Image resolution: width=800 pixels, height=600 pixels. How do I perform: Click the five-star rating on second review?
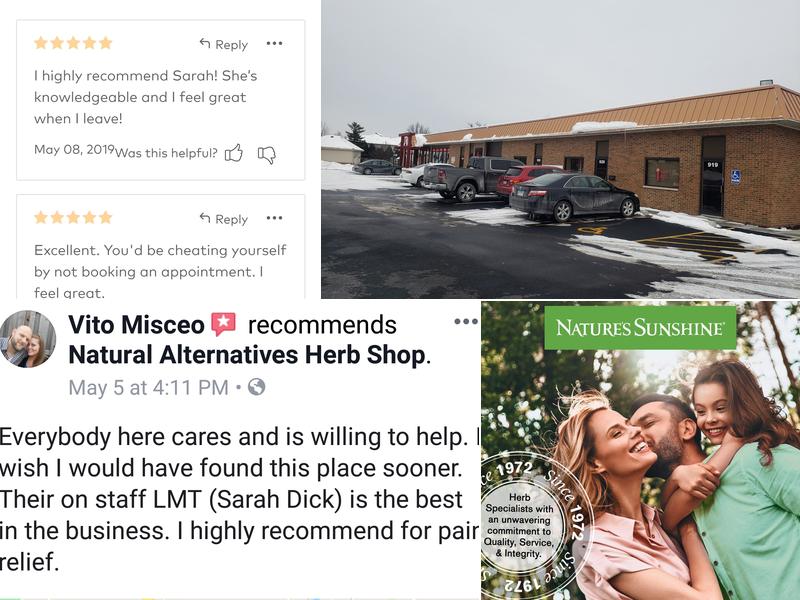(x=73, y=218)
